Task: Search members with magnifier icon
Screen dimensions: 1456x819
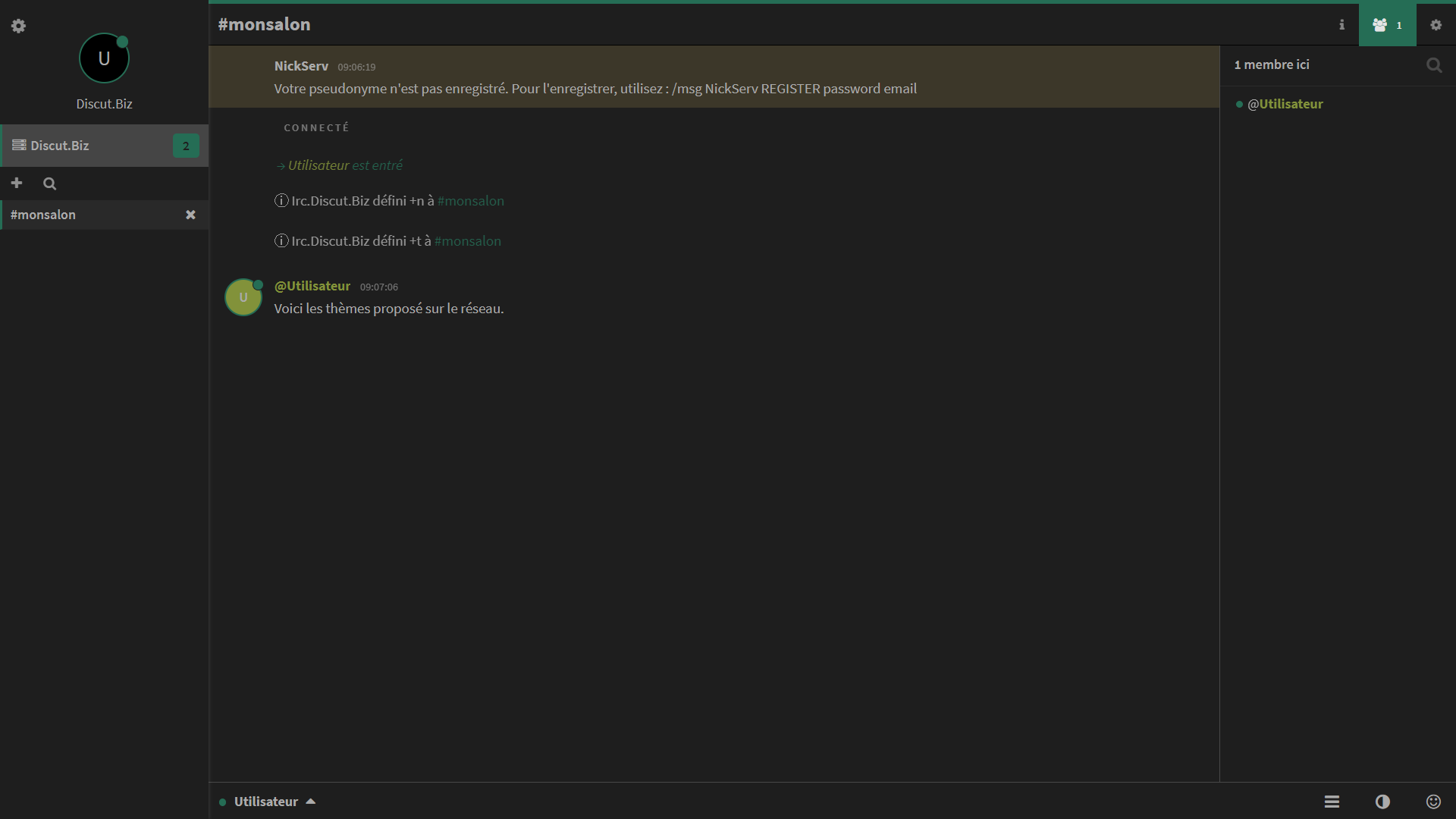Action: click(x=1433, y=65)
